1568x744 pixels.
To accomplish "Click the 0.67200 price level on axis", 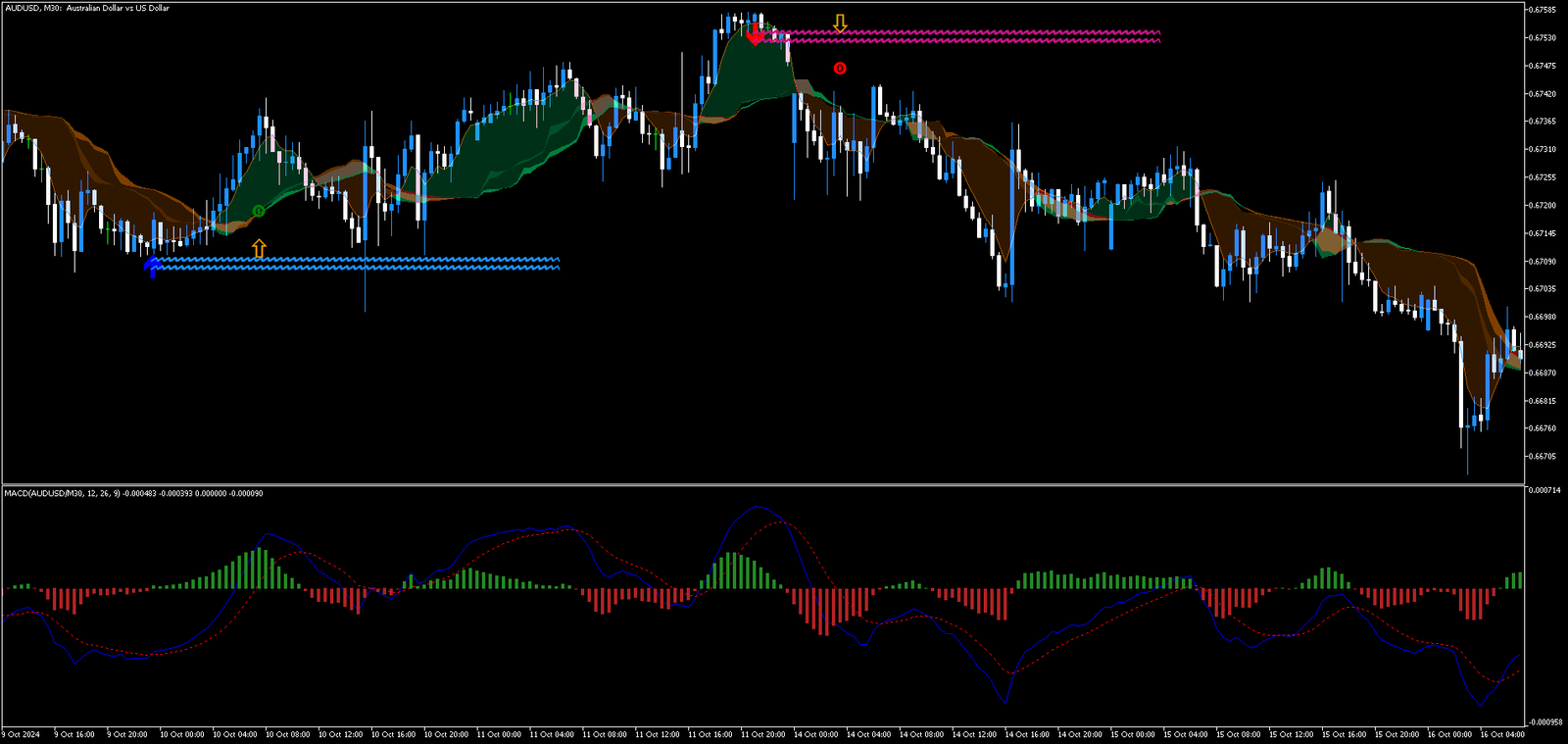I will click(1543, 206).
